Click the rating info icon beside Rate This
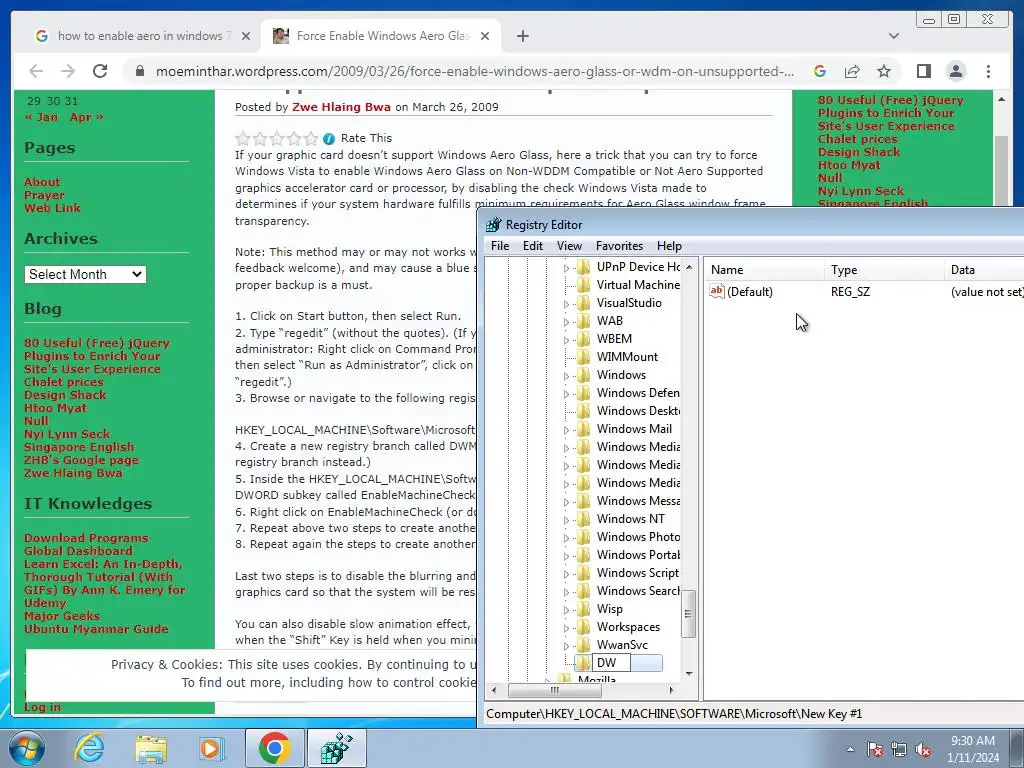 [x=329, y=138]
